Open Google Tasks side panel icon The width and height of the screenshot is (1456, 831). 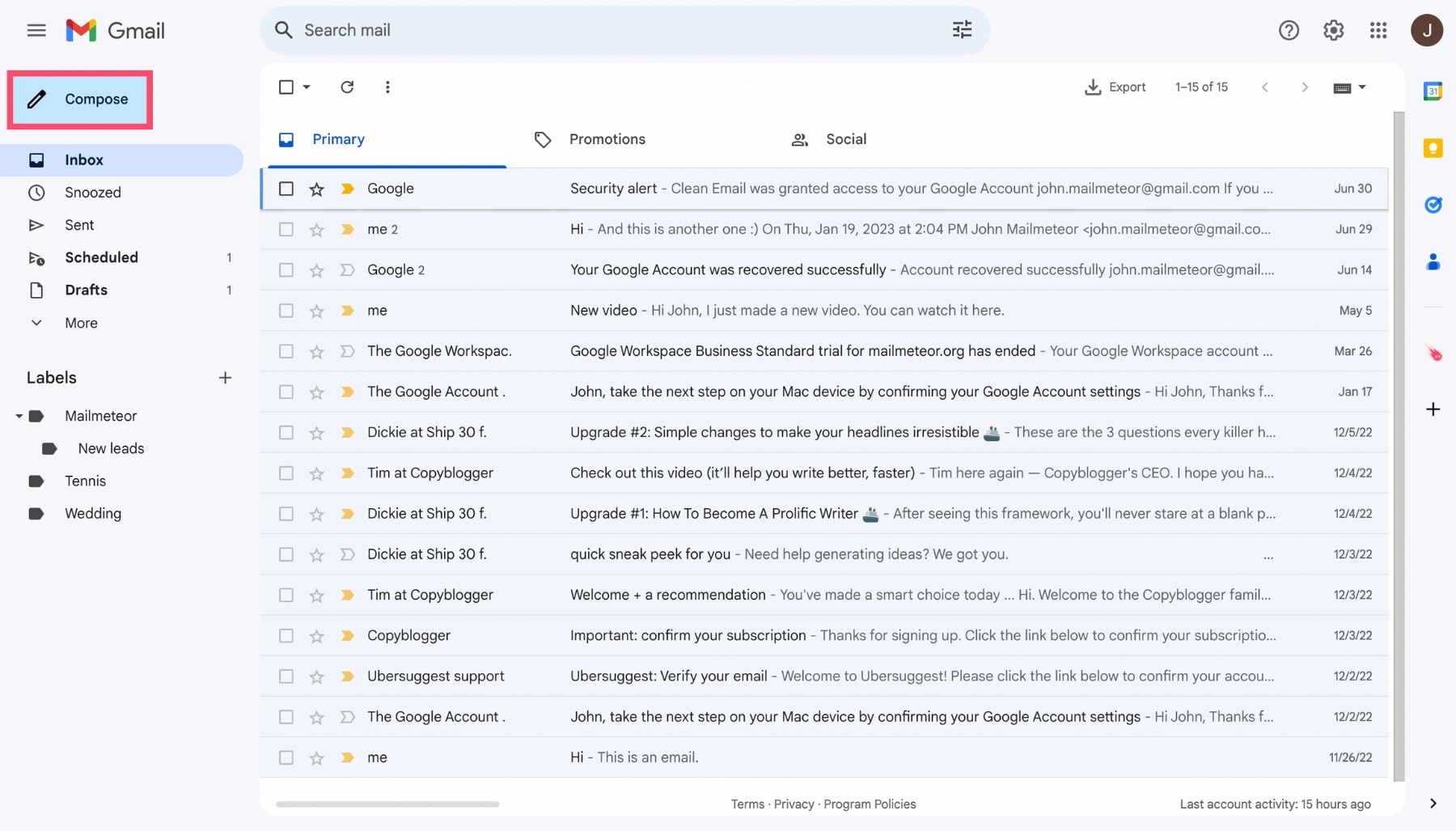tap(1433, 205)
